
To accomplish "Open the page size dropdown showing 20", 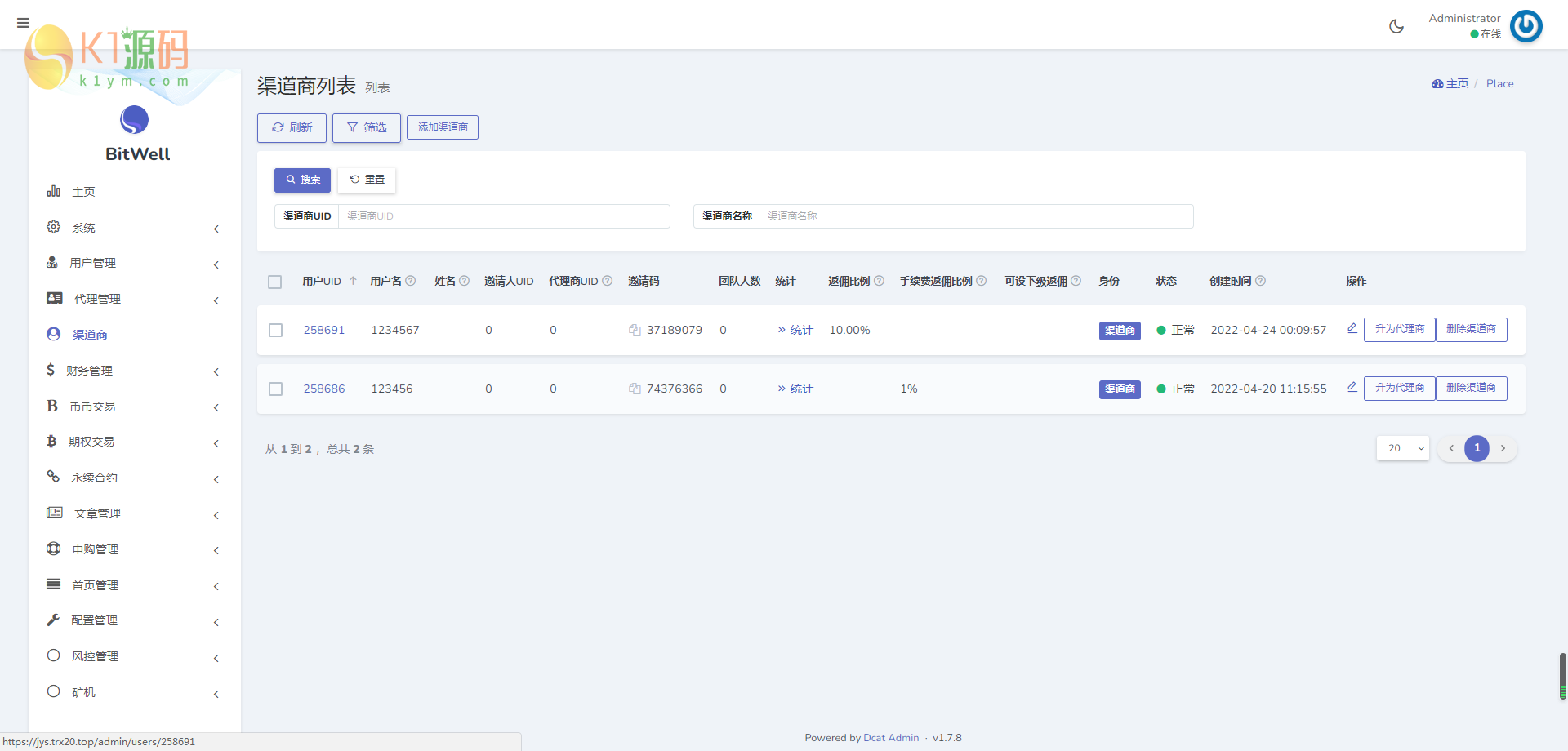I will [x=1402, y=448].
